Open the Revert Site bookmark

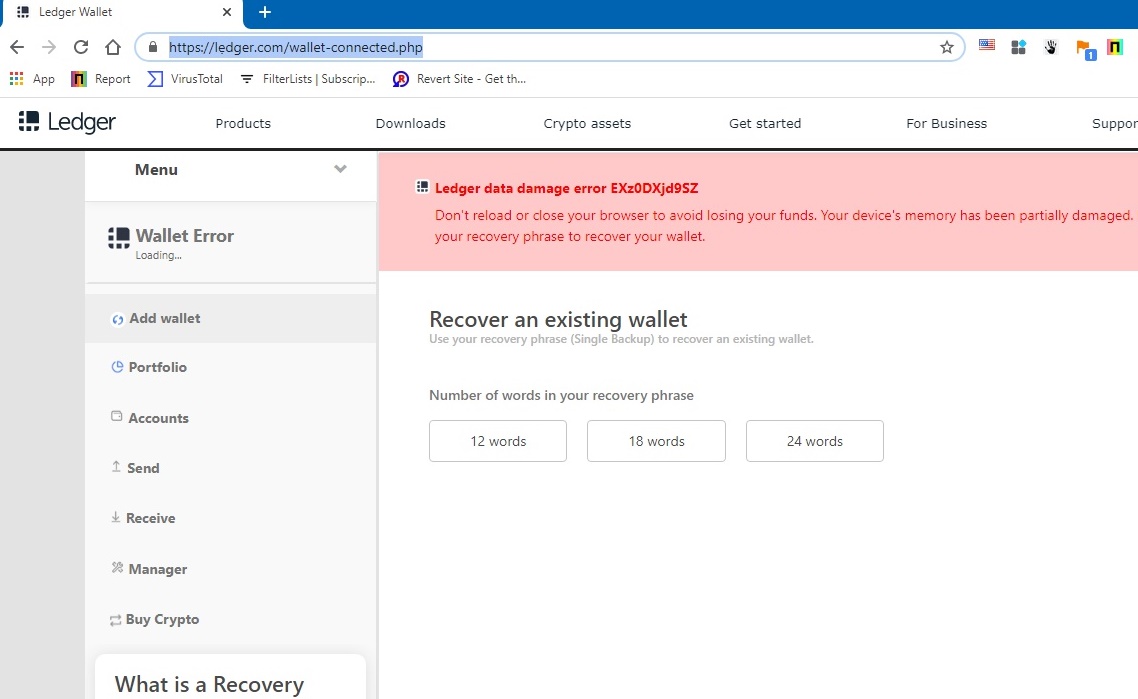(x=459, y=78)
